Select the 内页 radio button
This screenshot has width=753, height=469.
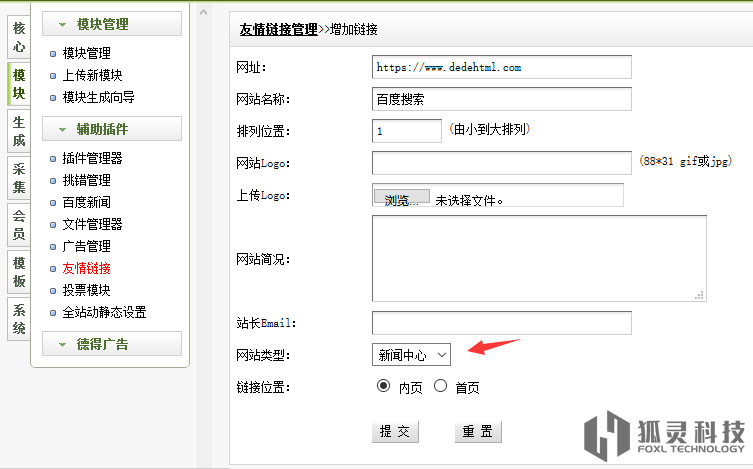[383, 386]
